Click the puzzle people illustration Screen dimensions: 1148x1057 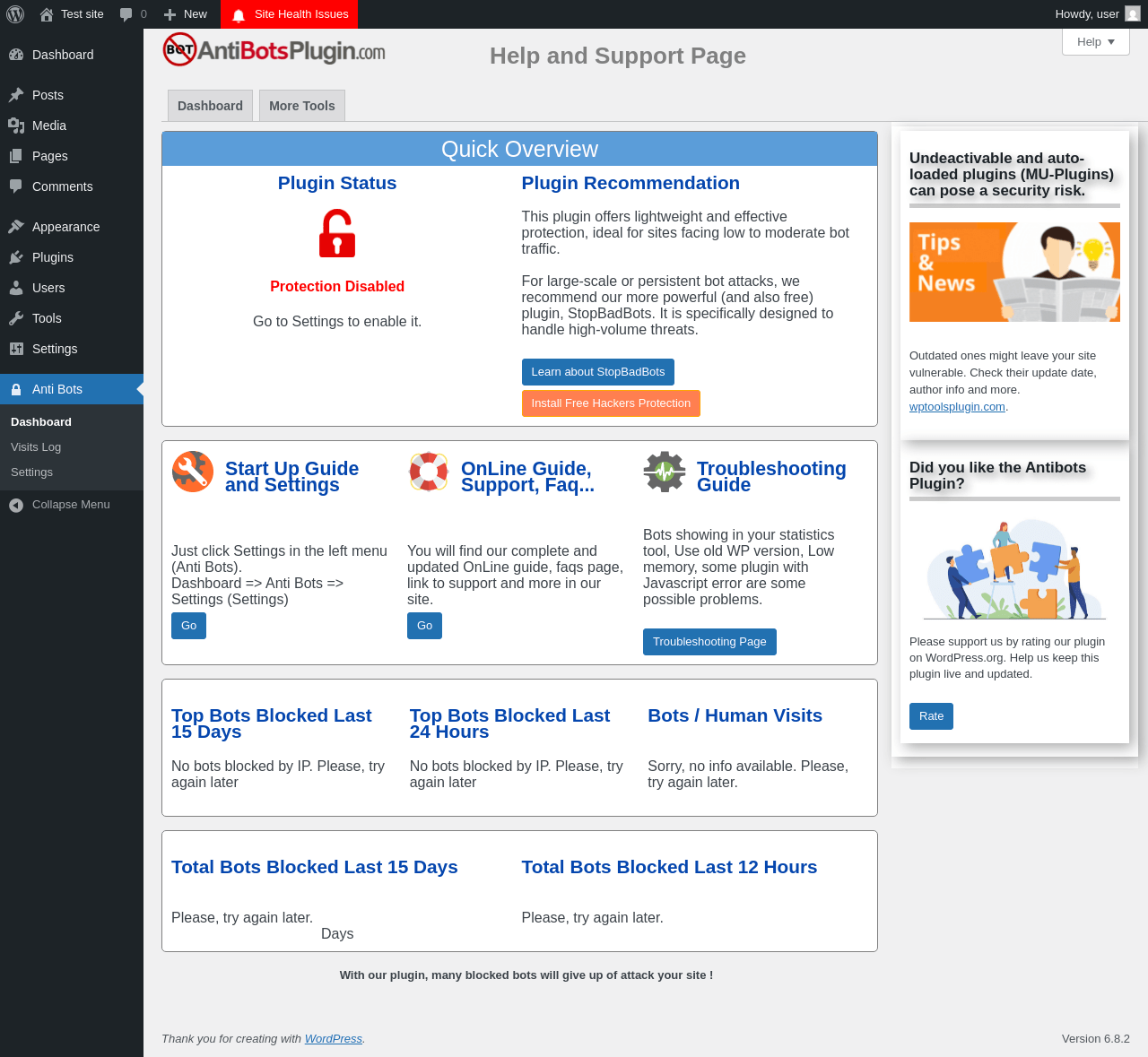coord(1014,569)
